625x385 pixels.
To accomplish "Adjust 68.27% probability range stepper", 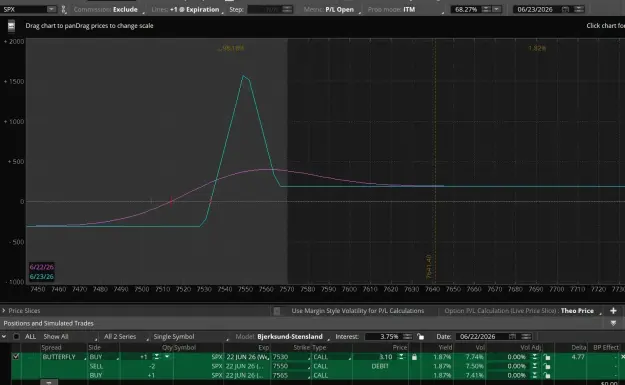I will [x=486, y=9].
